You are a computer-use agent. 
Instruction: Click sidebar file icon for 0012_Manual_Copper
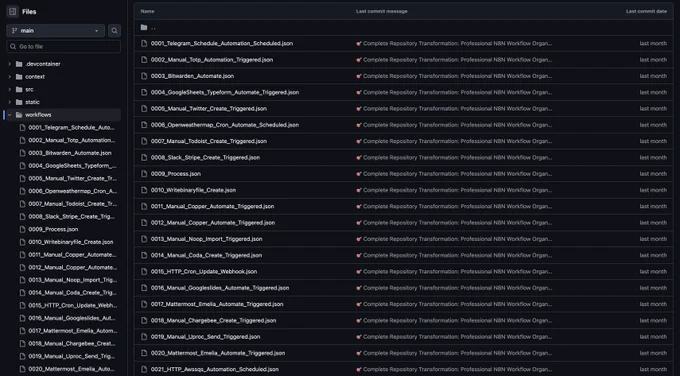tap(23, 267)
